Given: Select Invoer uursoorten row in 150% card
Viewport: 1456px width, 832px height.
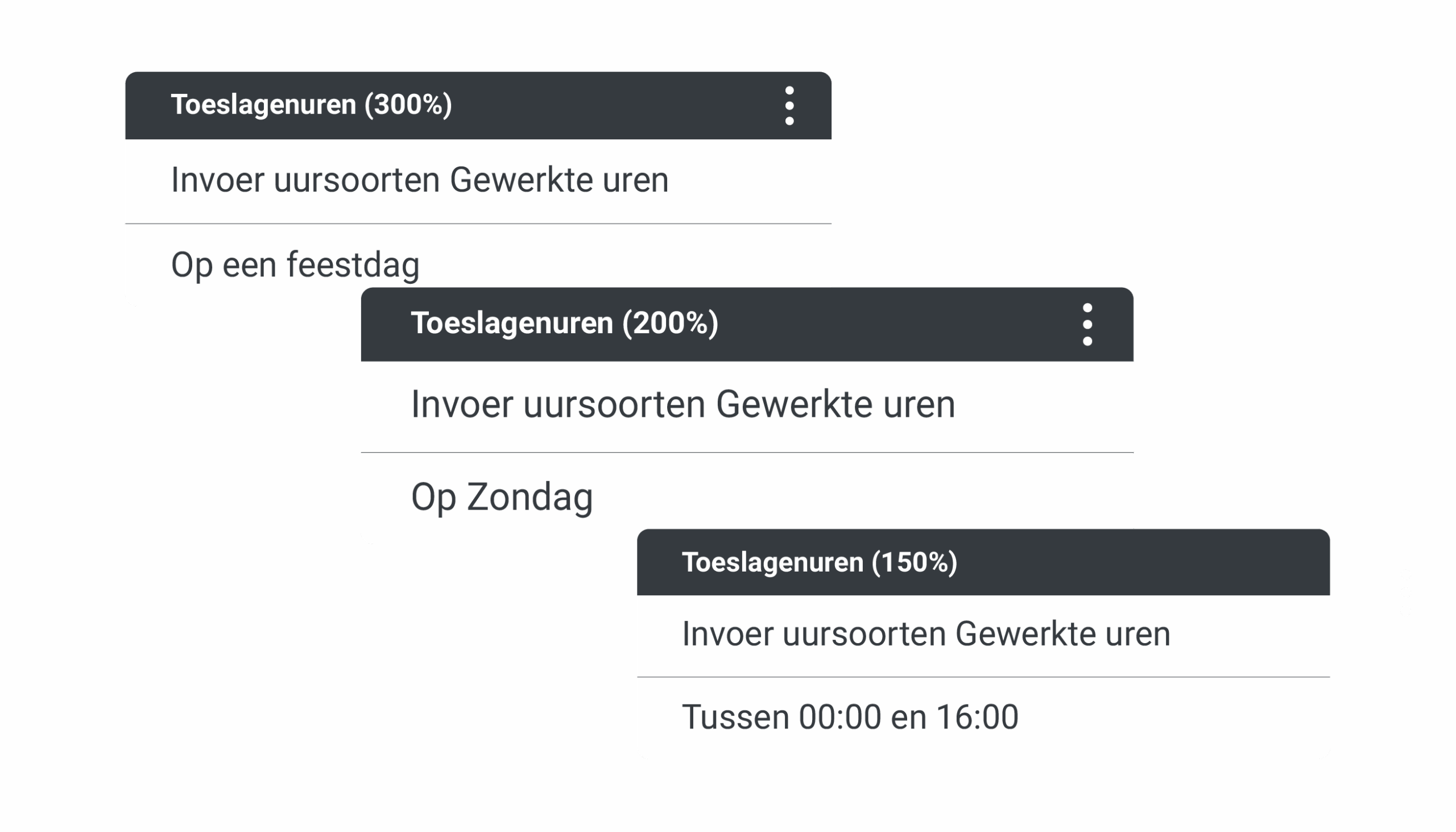Looking at the screenshot, I should coord(926,634).
